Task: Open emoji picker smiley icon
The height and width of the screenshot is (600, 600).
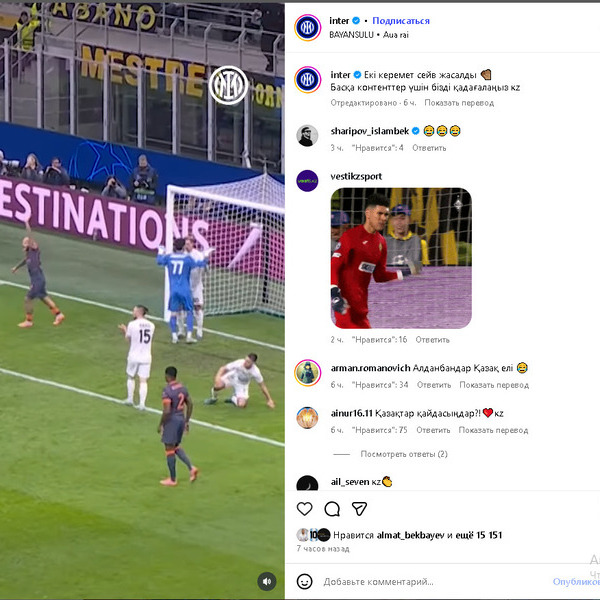Action: pos(305,582)
